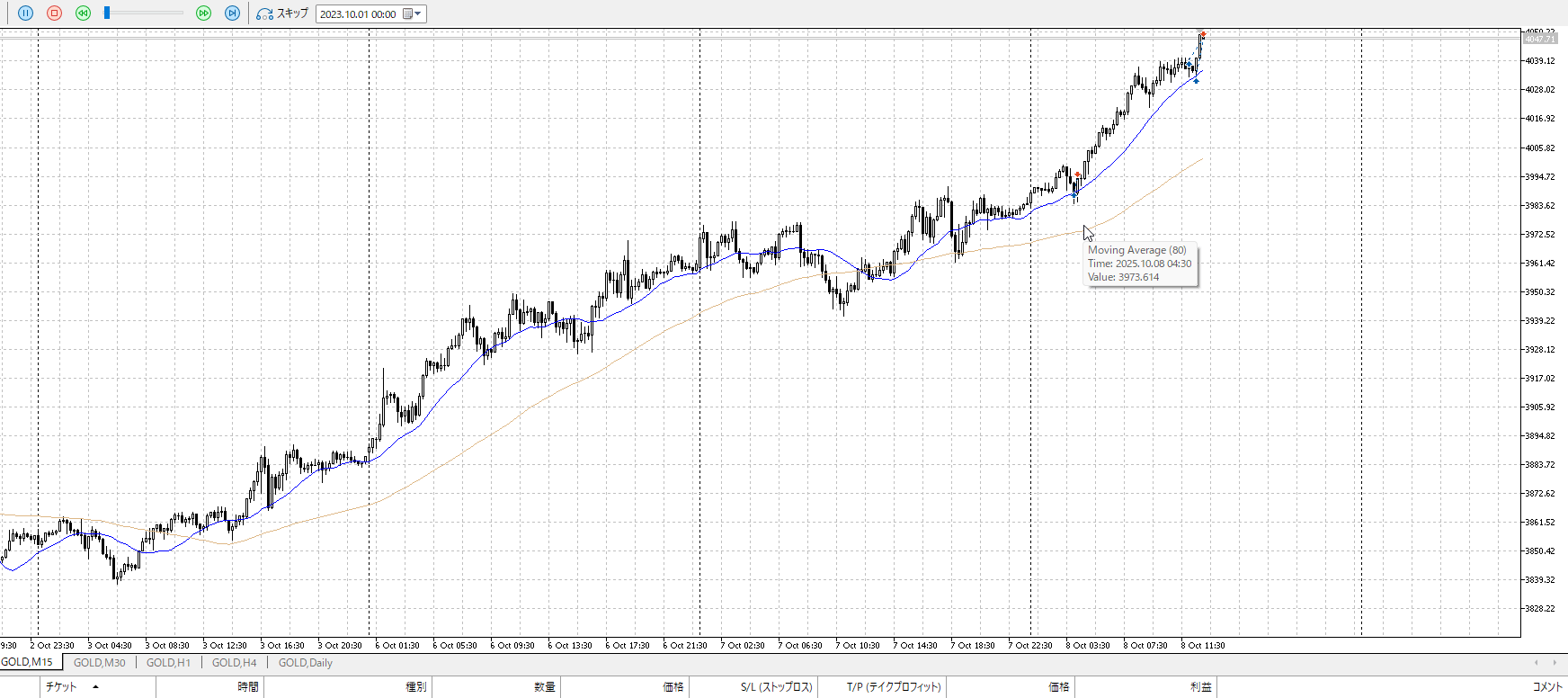Click the T/P (テイクプロフィット) column header
Screen dimensions: 1568x698
coord(893,687)
